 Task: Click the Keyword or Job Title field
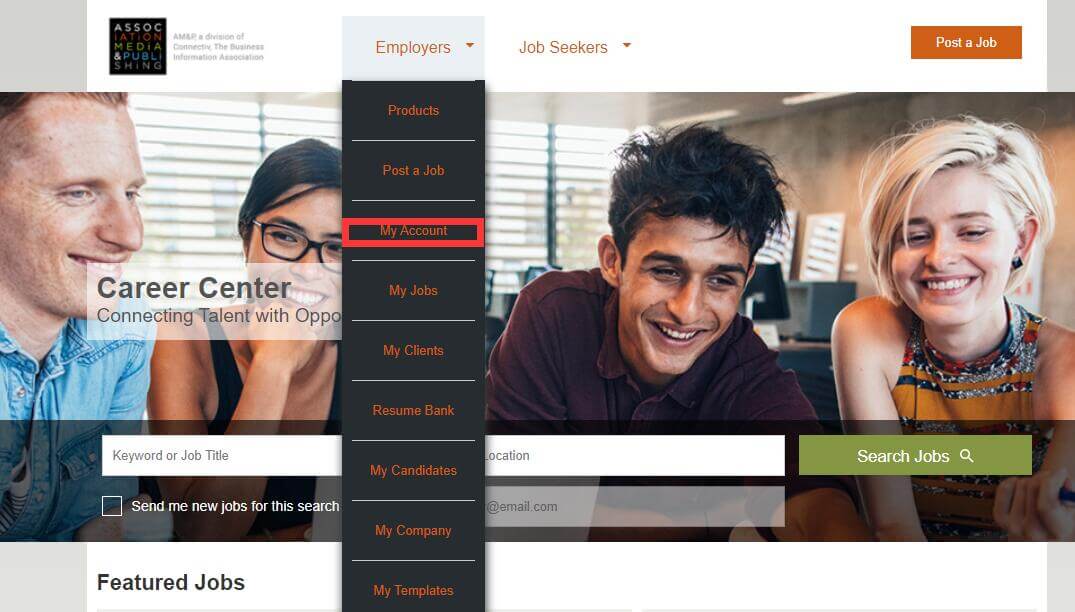(x=222, y=456)
